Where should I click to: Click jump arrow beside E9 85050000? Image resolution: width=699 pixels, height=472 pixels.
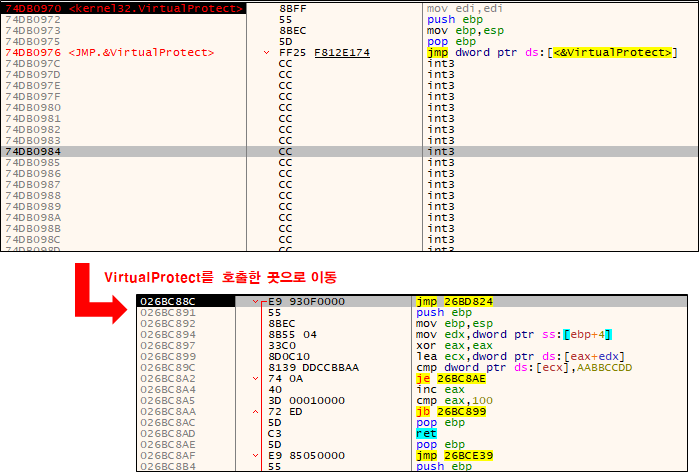click(255, 456)
